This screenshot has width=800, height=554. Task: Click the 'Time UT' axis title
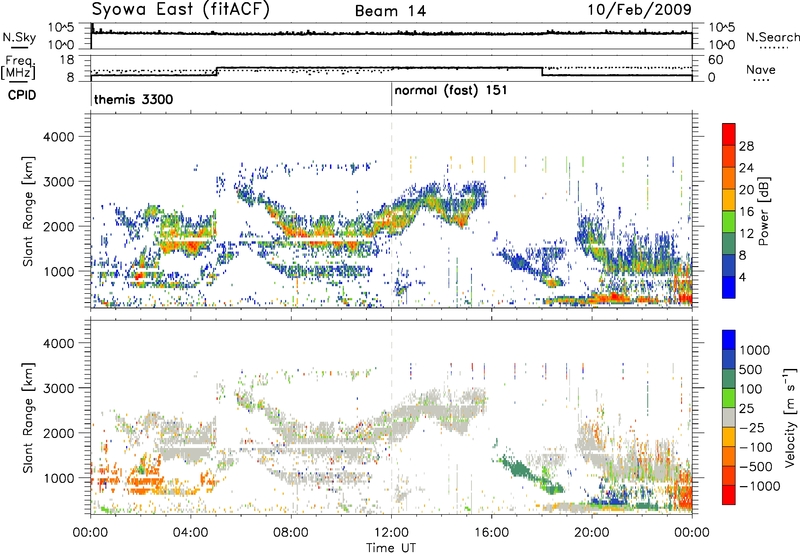tap(391, 548)
